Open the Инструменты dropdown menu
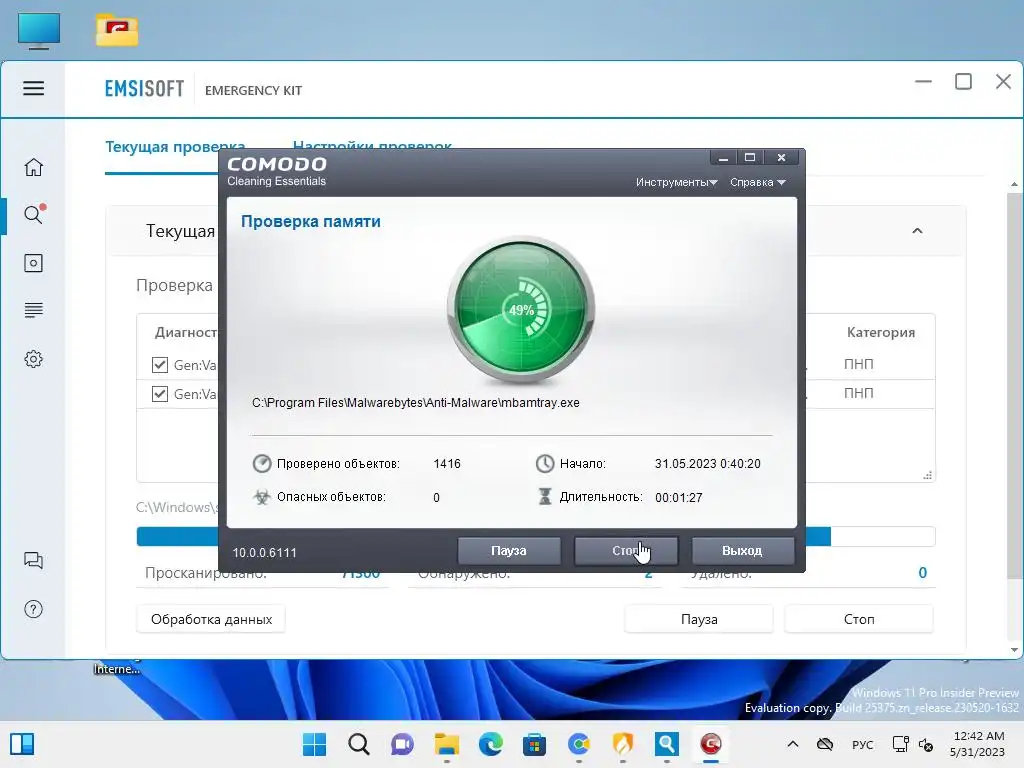The width and height of the screenshot is (1024, 768). coord(677,182)
